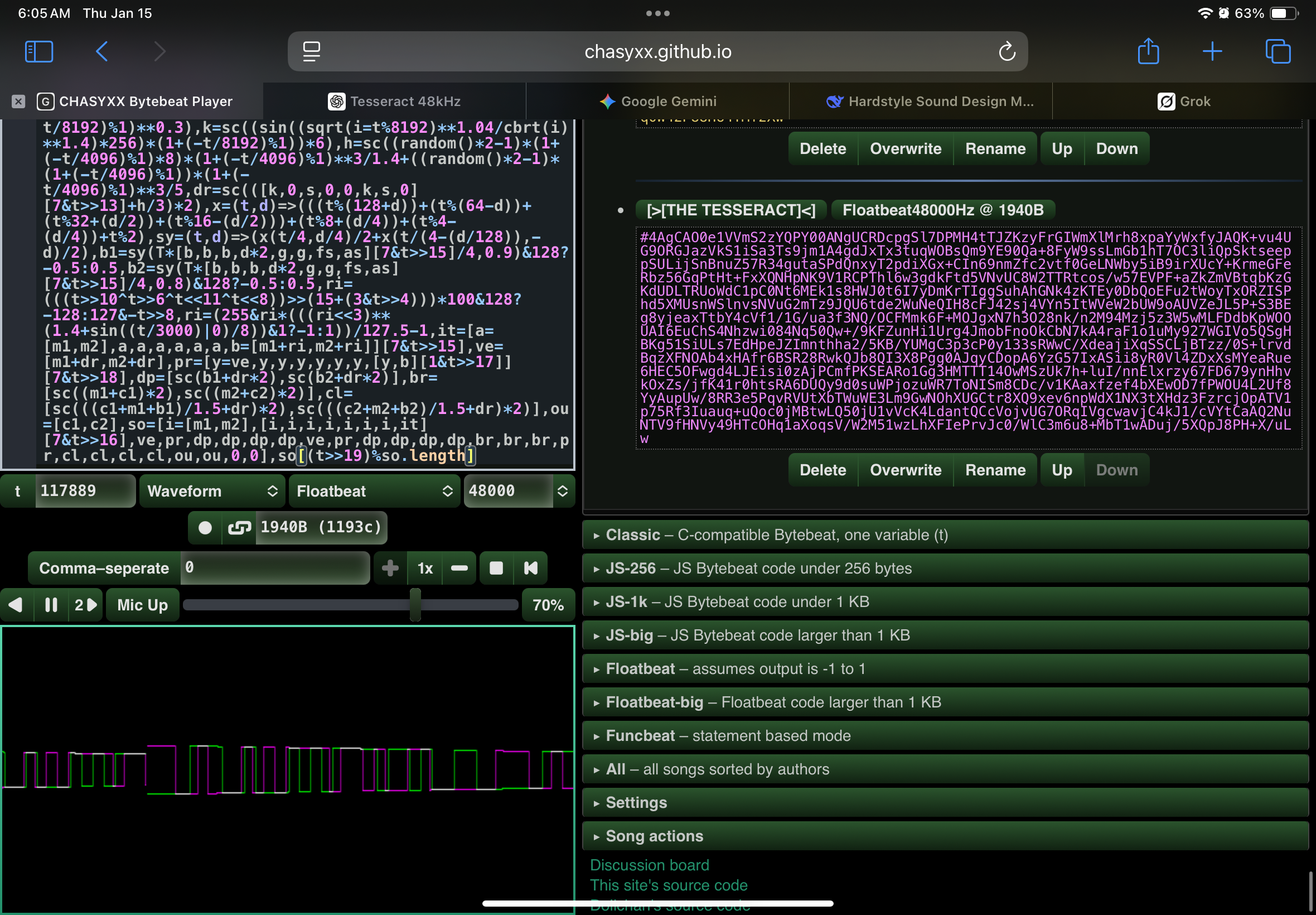Switch to the Google Gemini tab
This screenshot has height=915, width=1316.
pos(657,102)
